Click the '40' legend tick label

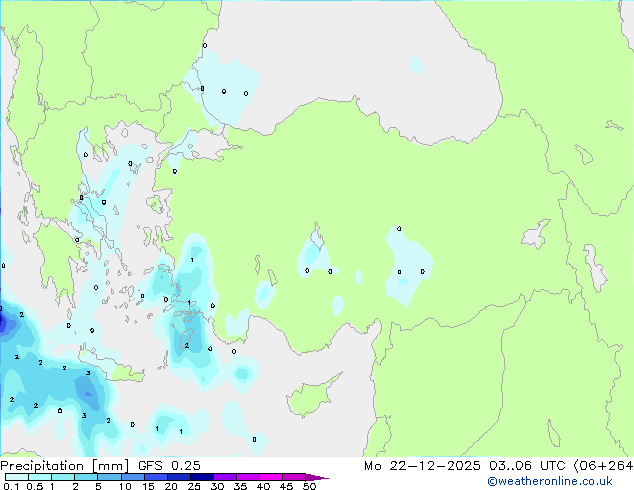[x=263, y=486]
